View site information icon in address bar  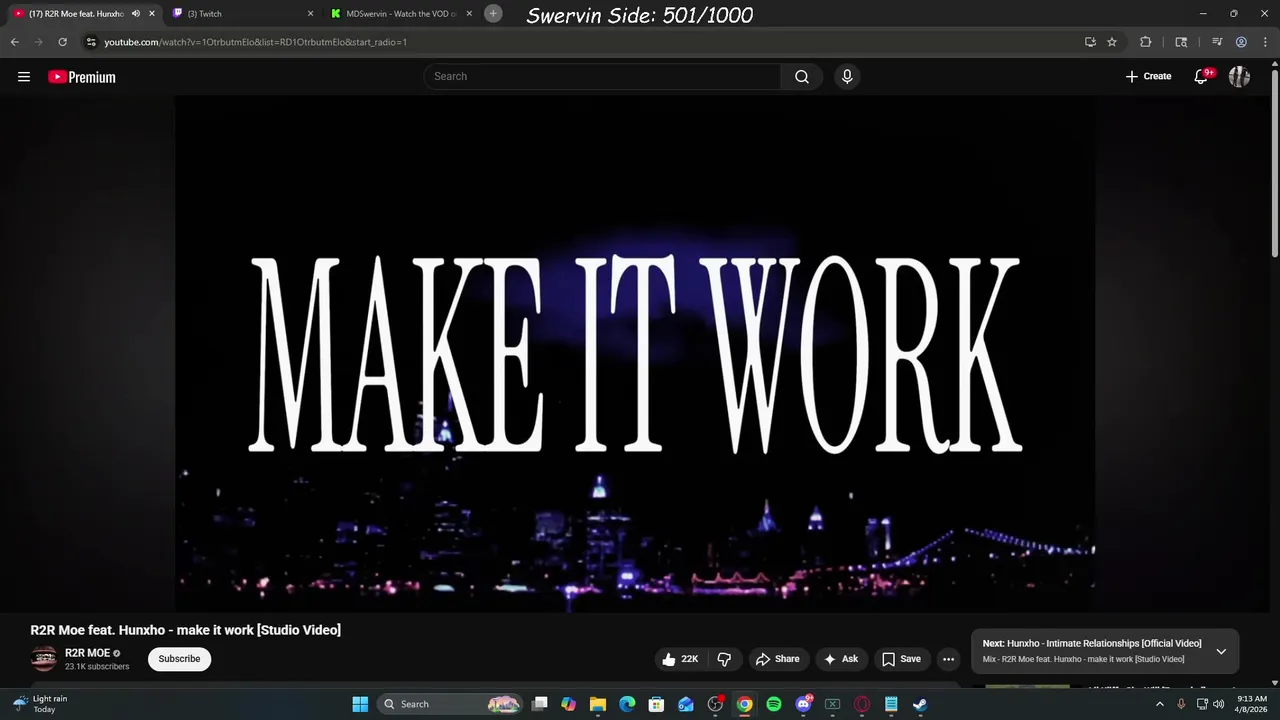tap(91, 42)
